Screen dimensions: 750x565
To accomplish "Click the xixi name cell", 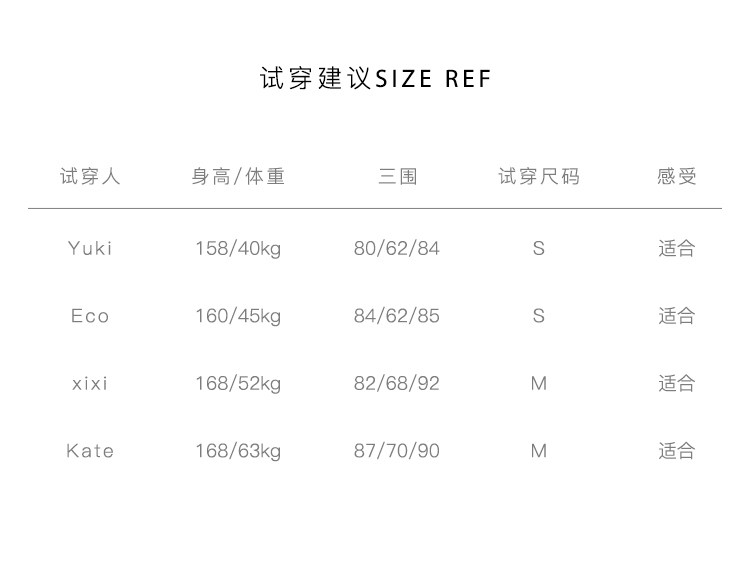I will point(90,383).
